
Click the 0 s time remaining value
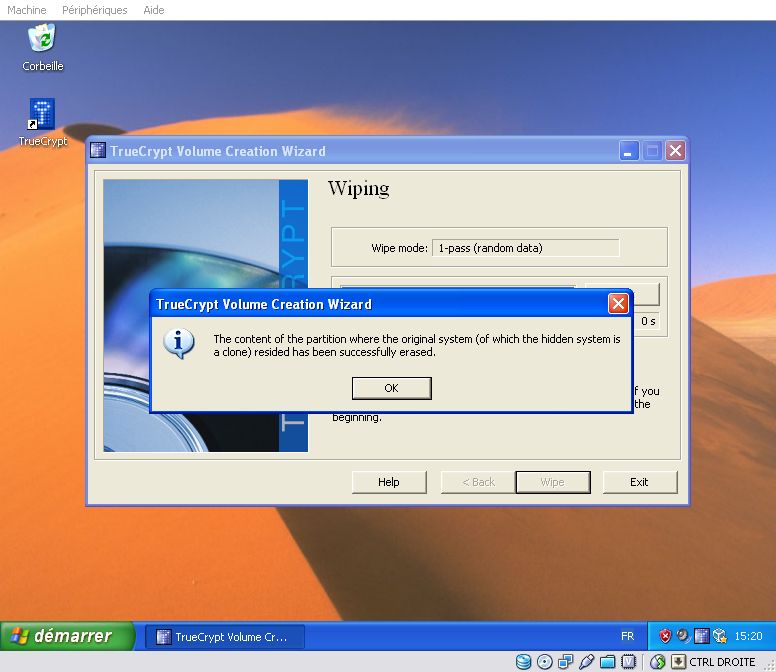[648, 321]
